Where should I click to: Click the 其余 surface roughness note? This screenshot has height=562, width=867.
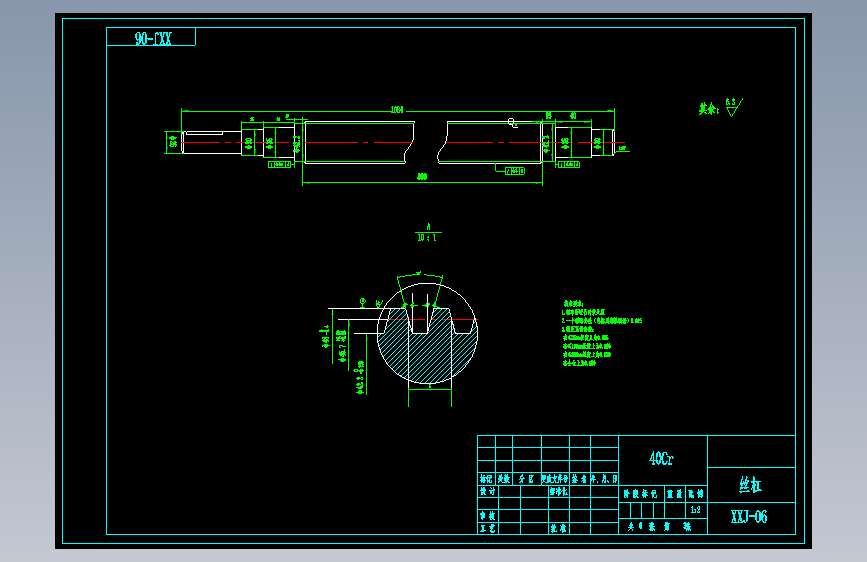[708, 109]
